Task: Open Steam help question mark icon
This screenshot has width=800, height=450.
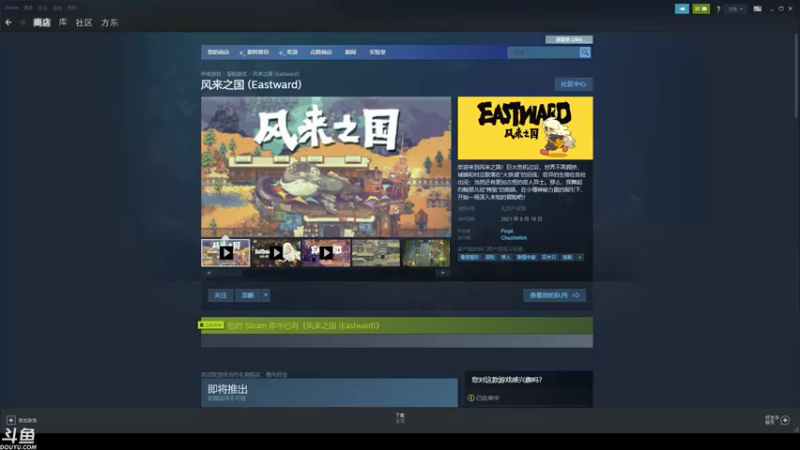Action: pyautogui.click(x=718, y=9)
